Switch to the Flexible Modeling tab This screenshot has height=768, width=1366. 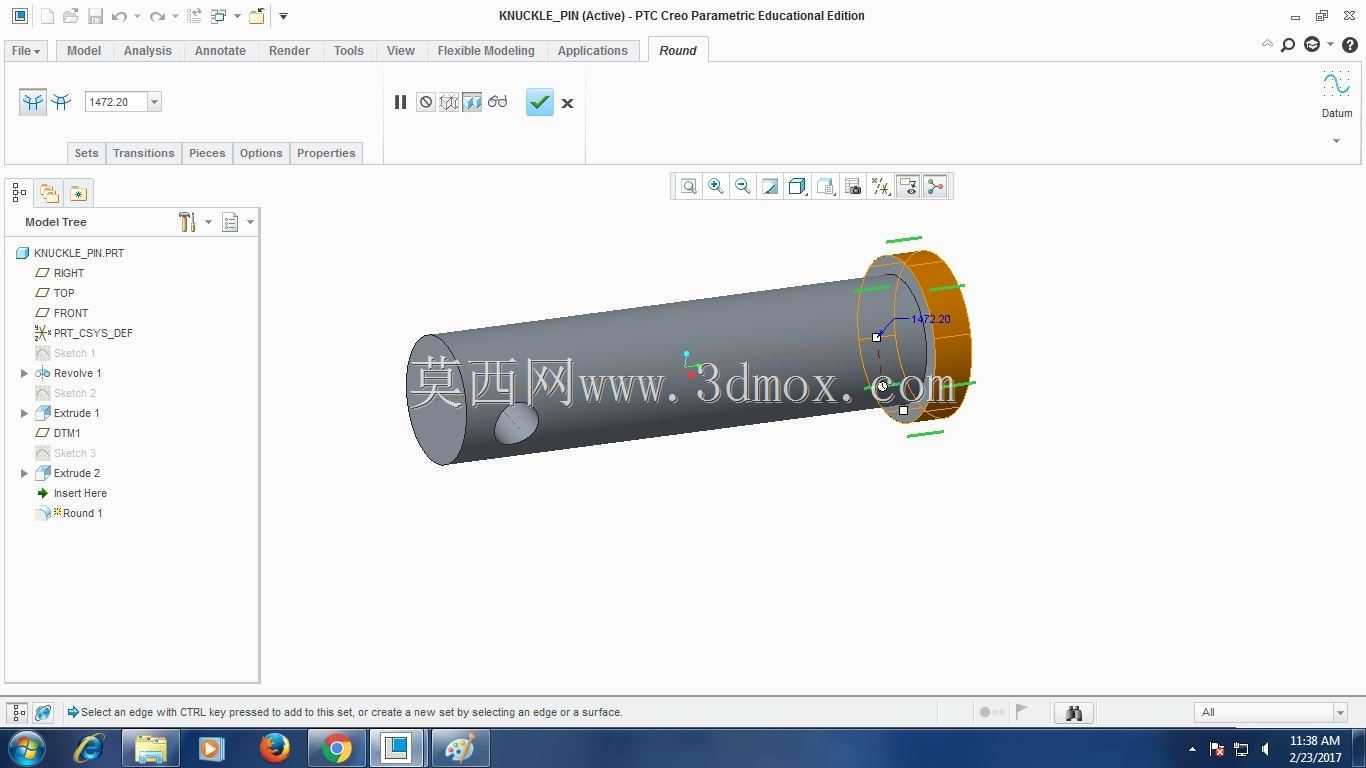coord(486,51)
